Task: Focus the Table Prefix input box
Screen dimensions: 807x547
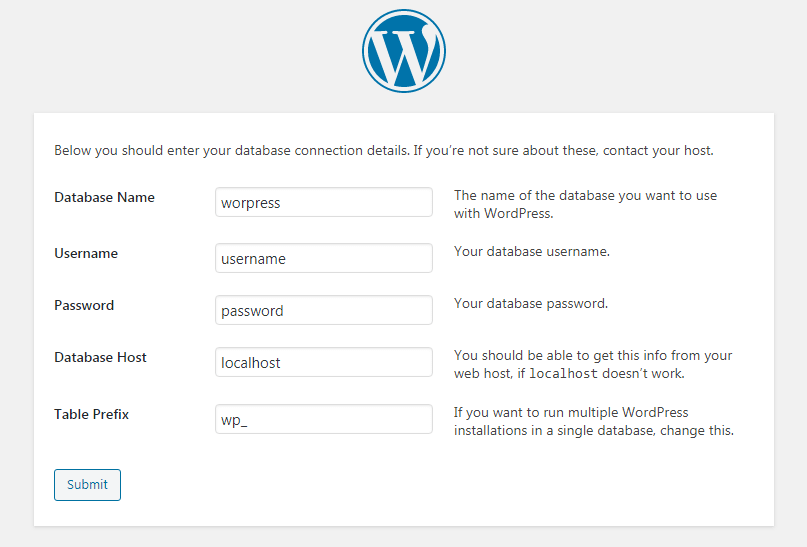Action: (324, 419)
